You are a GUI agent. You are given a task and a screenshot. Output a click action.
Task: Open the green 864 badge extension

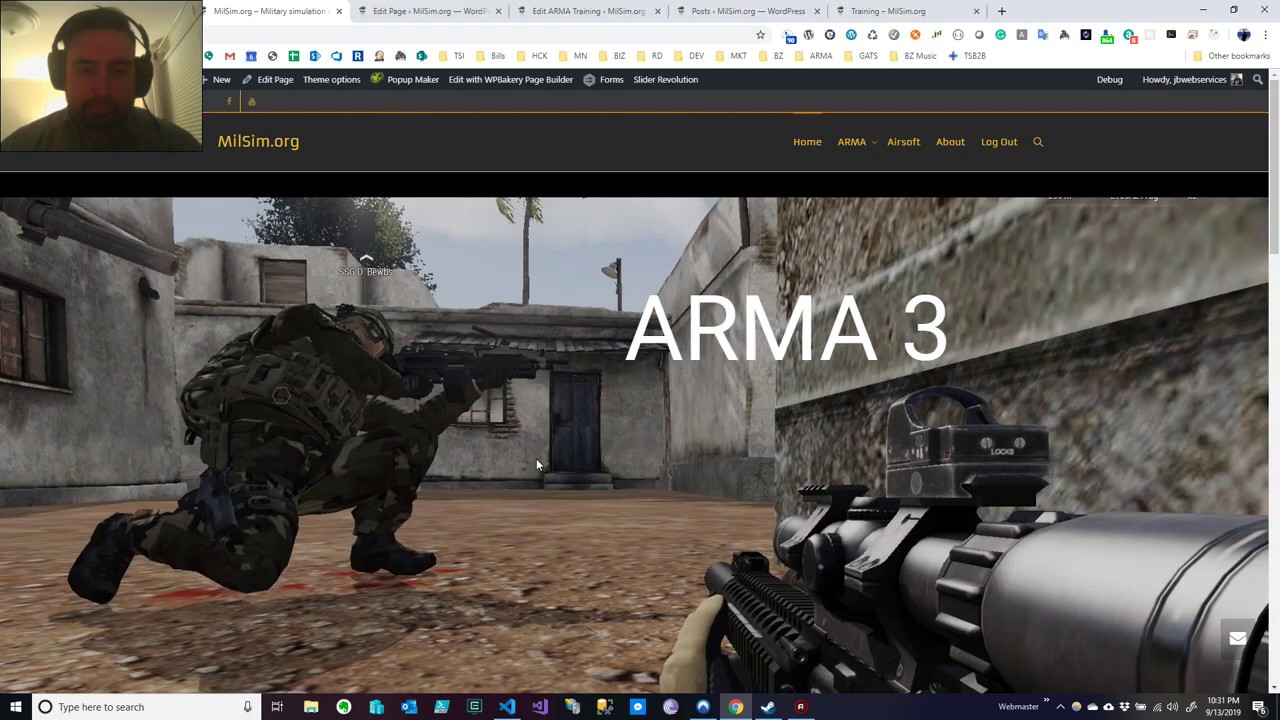1107,36
